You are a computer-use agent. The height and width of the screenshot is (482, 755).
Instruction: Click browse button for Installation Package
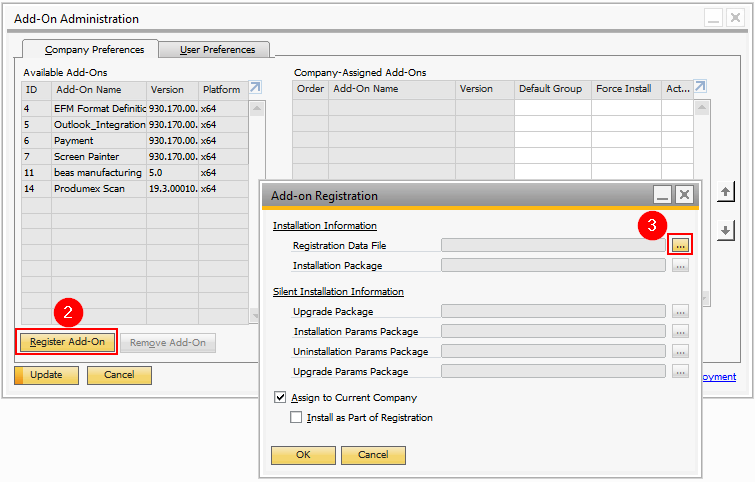[680, 266]
